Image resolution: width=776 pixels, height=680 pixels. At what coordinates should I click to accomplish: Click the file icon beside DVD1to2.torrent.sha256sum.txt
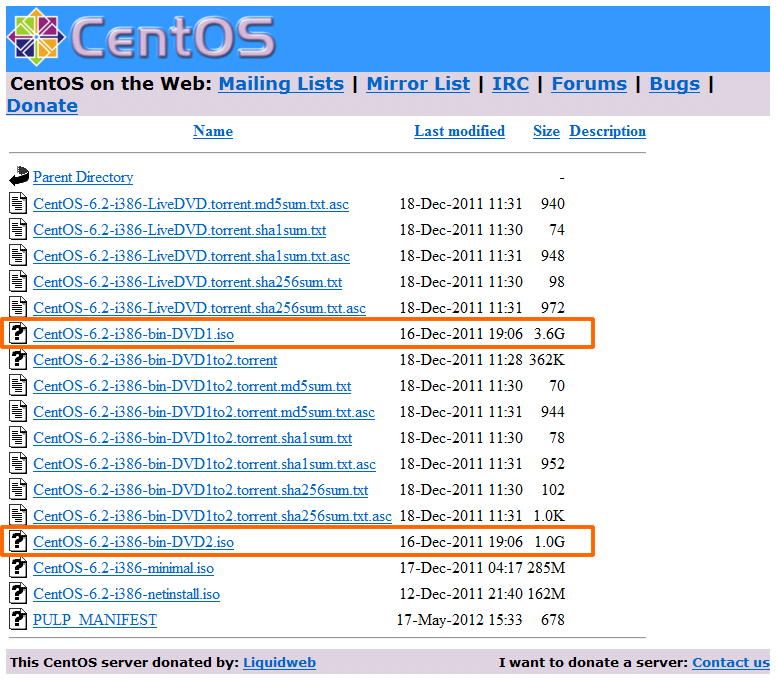pyautogui.click(x=18, y=489)
